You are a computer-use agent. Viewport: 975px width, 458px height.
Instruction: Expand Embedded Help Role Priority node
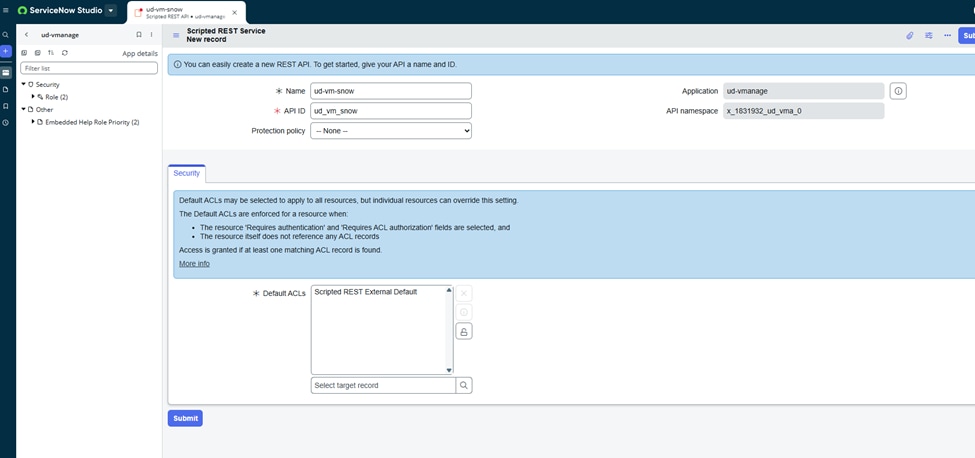34,122
